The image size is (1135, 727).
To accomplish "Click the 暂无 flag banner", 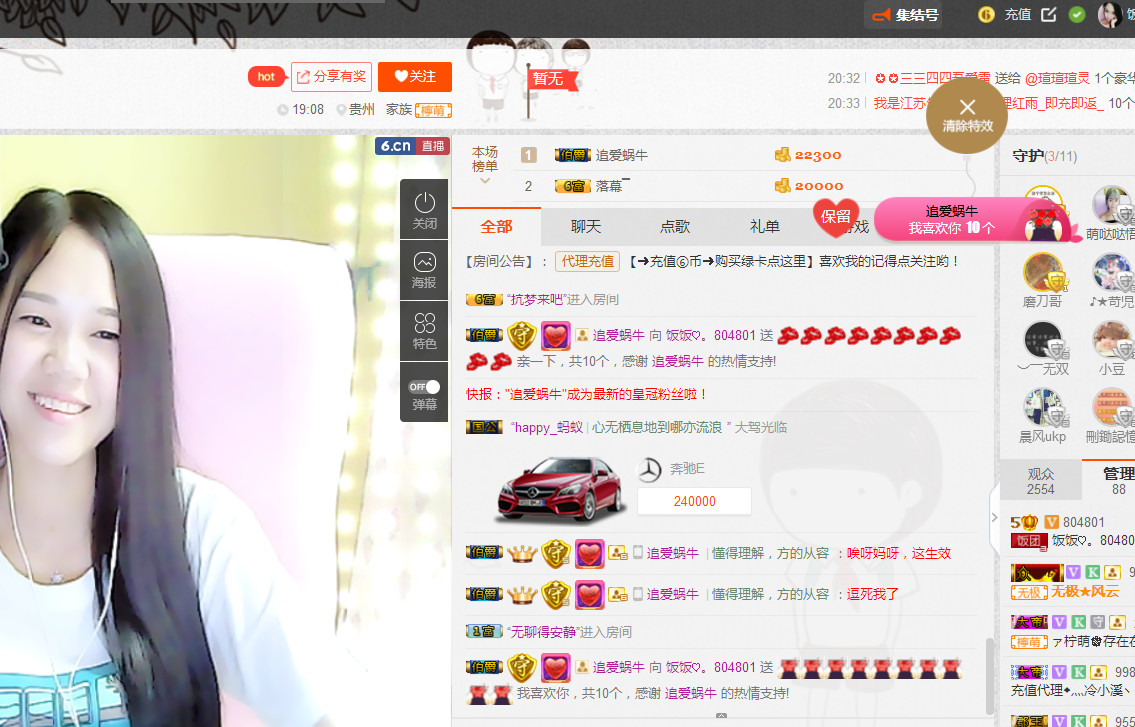I will (x=554, y=79).
